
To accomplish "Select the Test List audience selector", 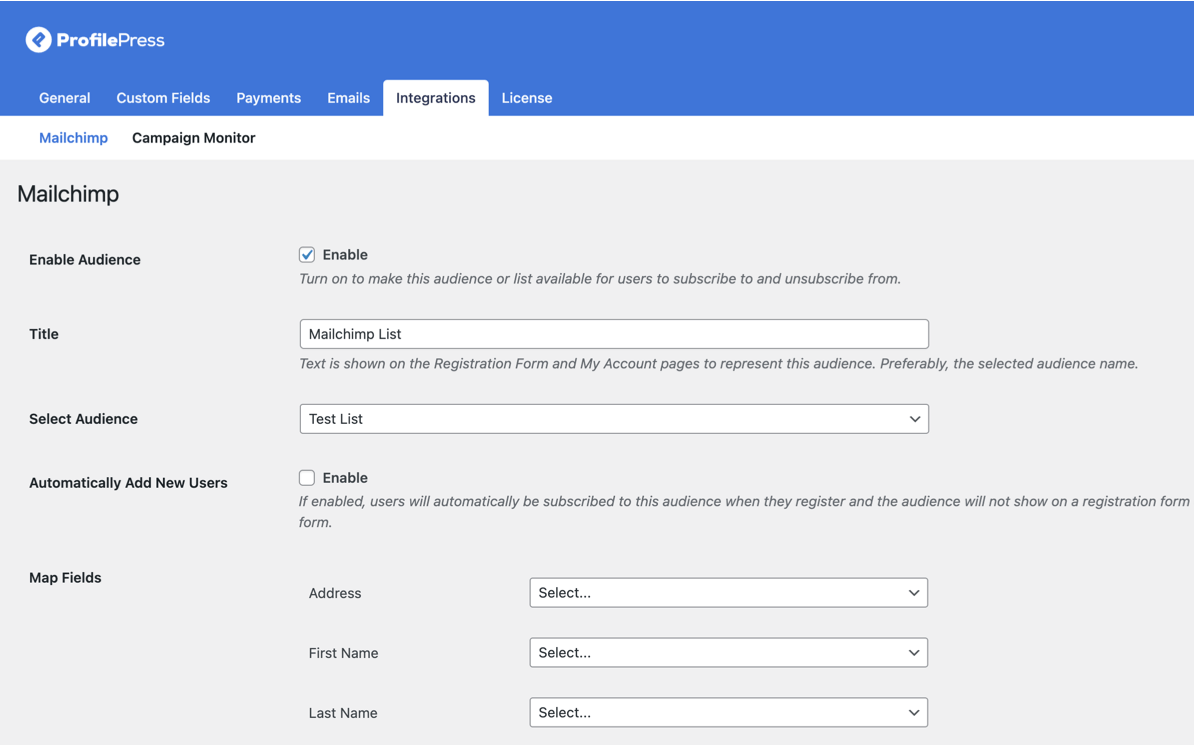I will 613,418.
